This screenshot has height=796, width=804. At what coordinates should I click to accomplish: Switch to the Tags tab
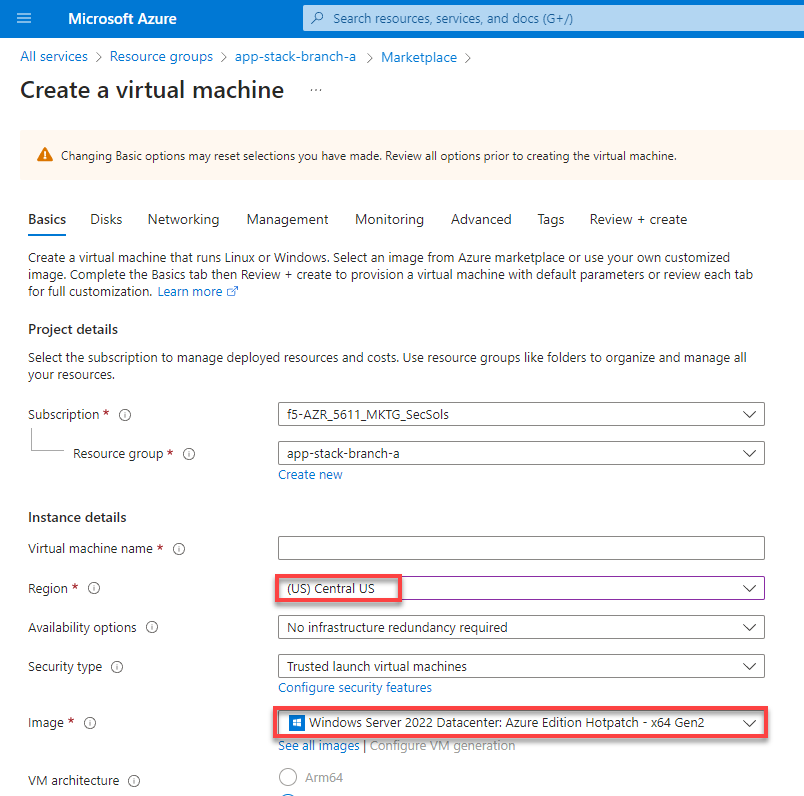551,220
